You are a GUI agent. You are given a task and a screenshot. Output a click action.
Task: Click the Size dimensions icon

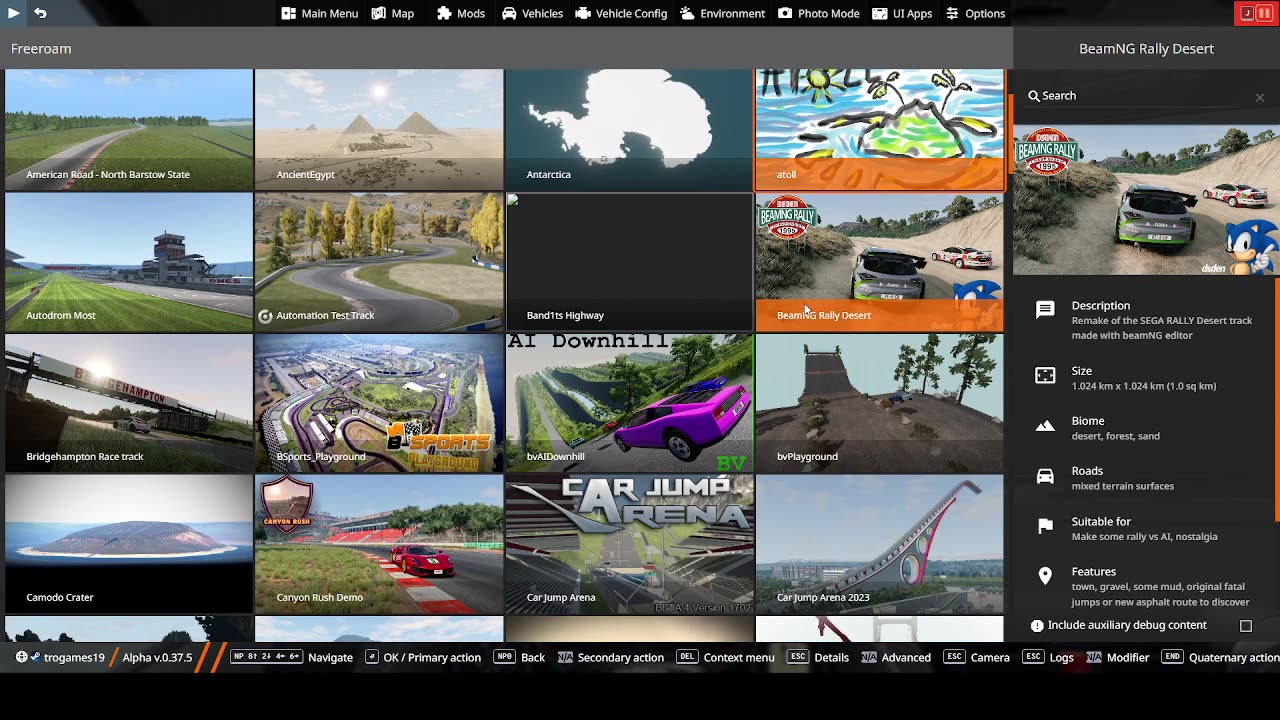[x=1045, y=375]
